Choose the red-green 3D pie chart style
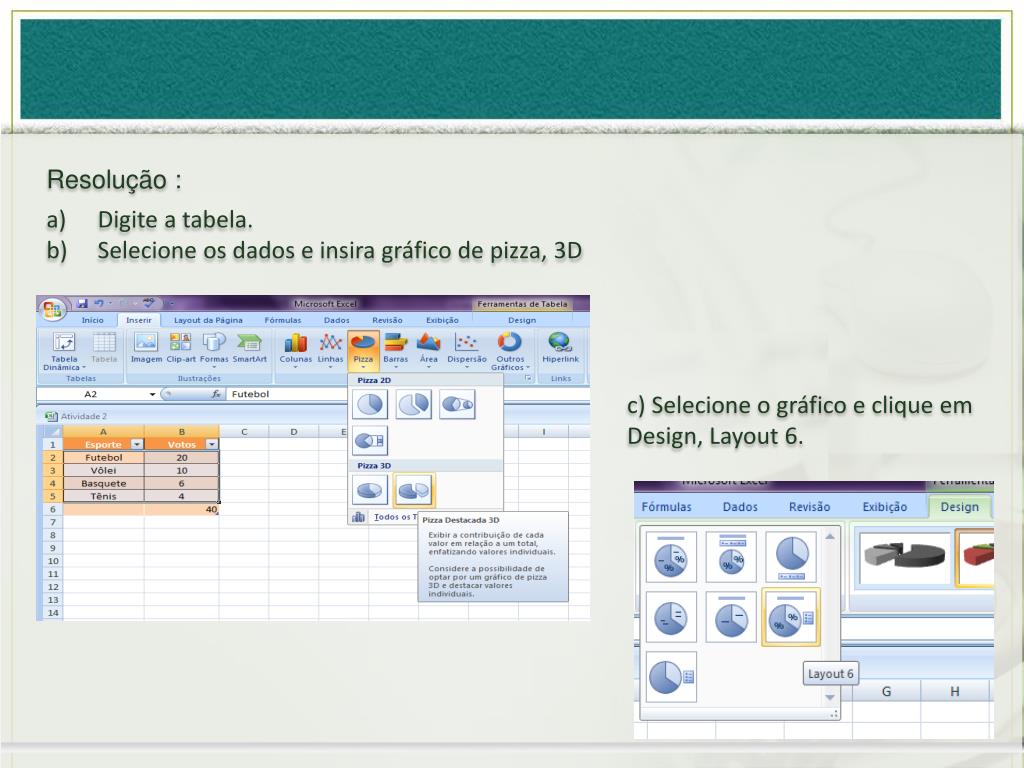This screenshot has height=768, width=1024. click(976, 557)
